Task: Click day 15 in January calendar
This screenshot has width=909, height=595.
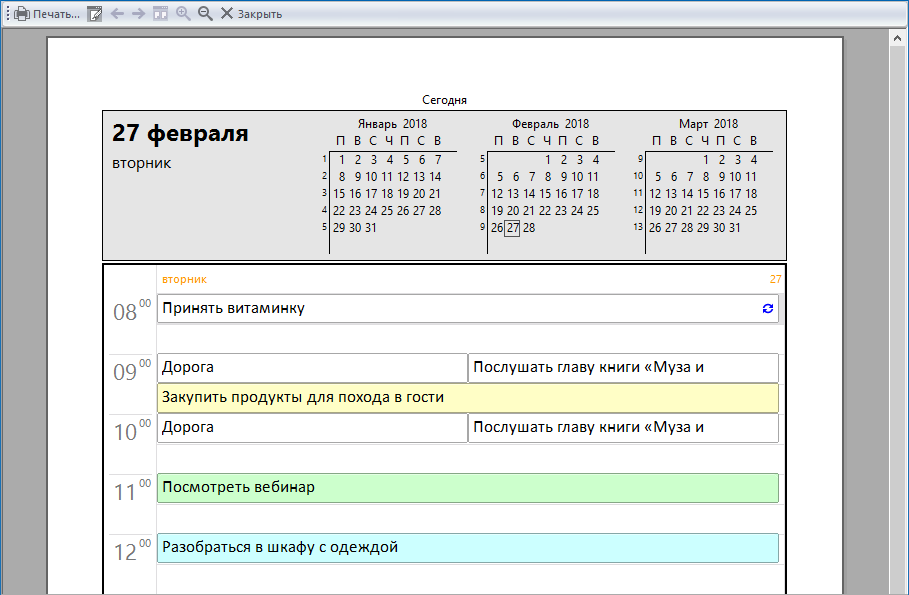Action: click(x=339, y=194)
